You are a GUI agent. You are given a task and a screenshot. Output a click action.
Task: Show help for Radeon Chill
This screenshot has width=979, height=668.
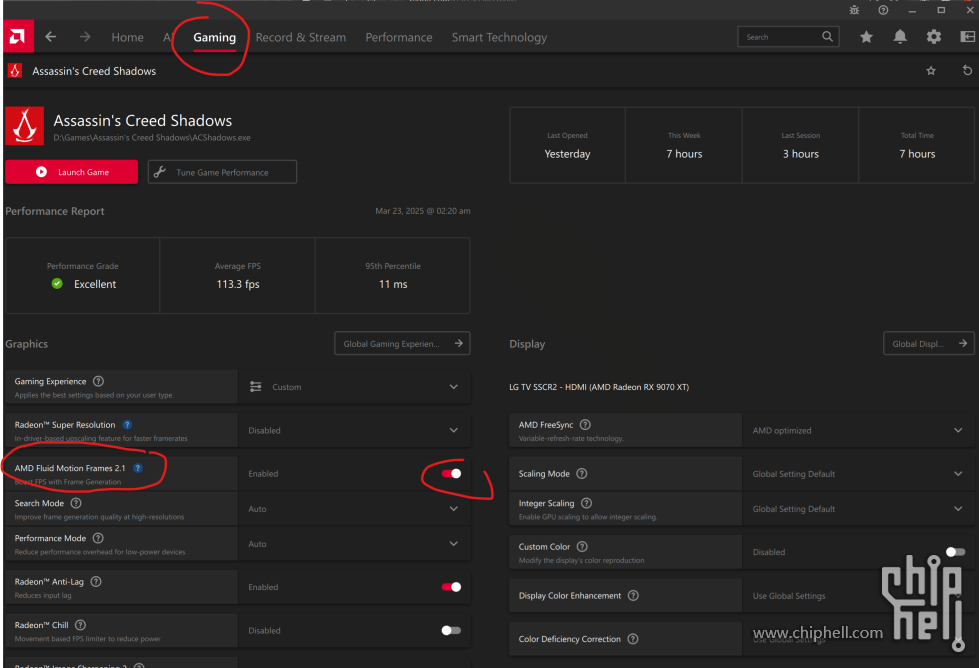(x=81, y=624)
